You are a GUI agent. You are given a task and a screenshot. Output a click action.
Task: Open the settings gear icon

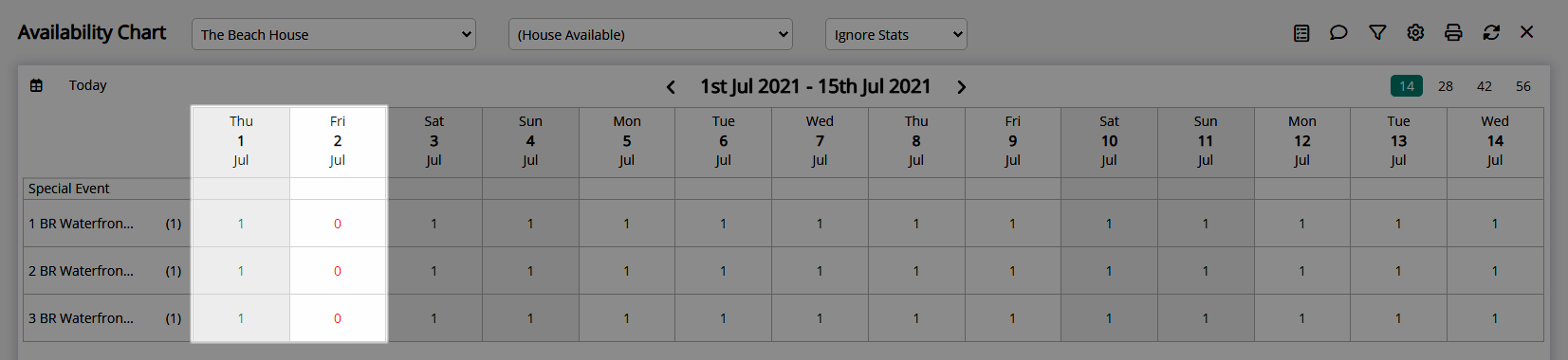[1415, 33]
